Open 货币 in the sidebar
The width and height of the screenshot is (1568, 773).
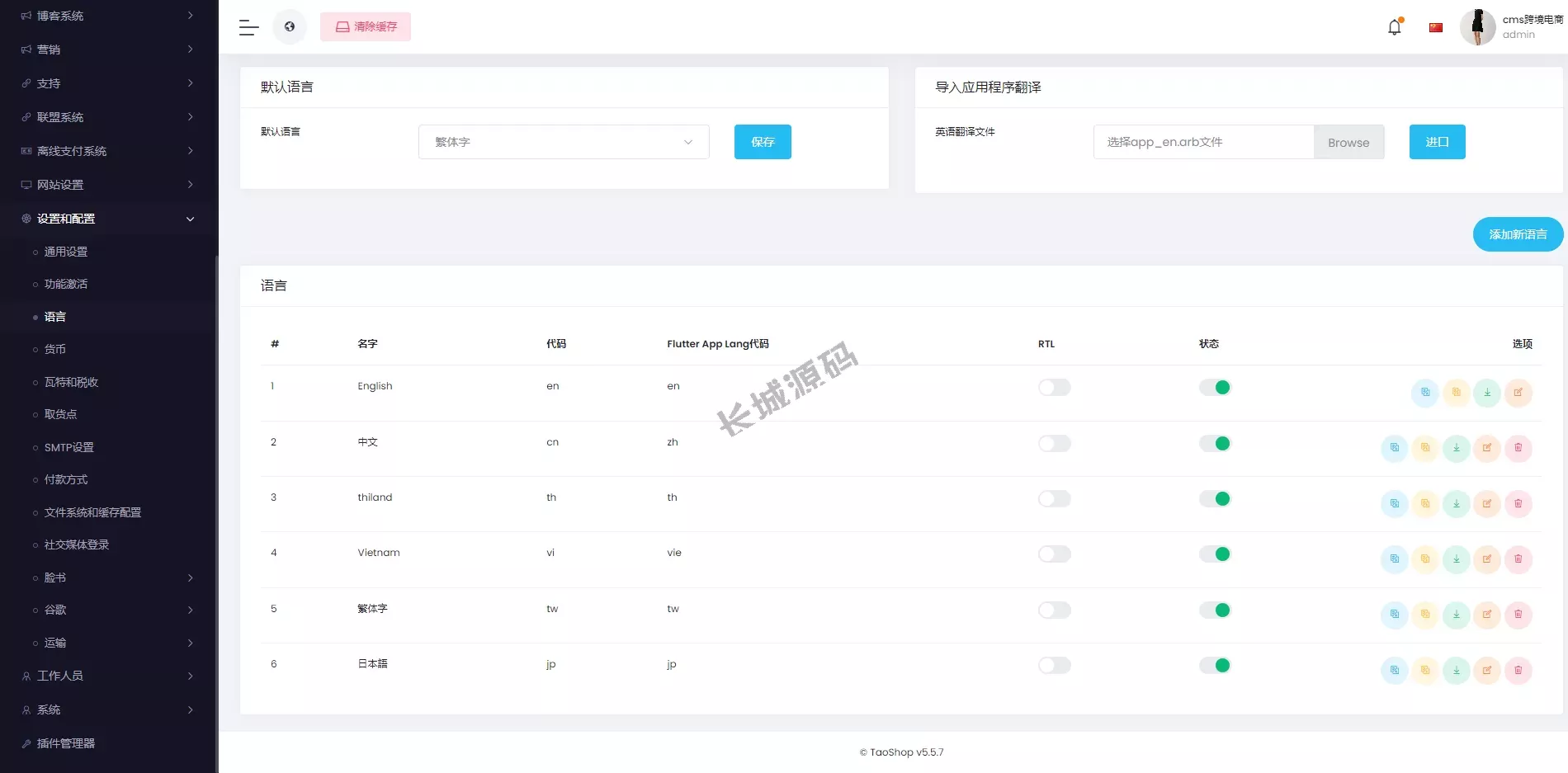coord(55,349)
